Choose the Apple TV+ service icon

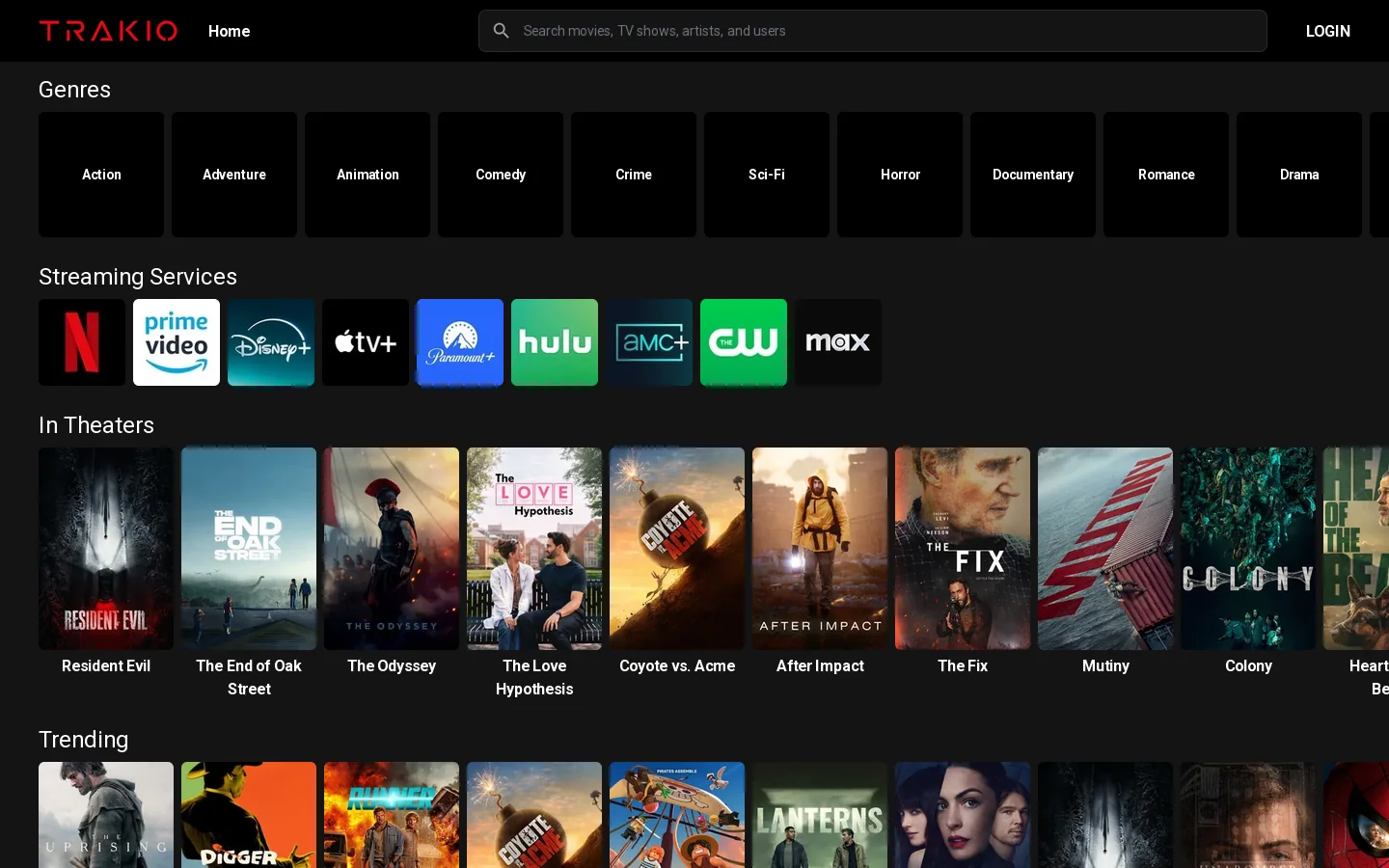pyautogui.click(x=366, y=342)
